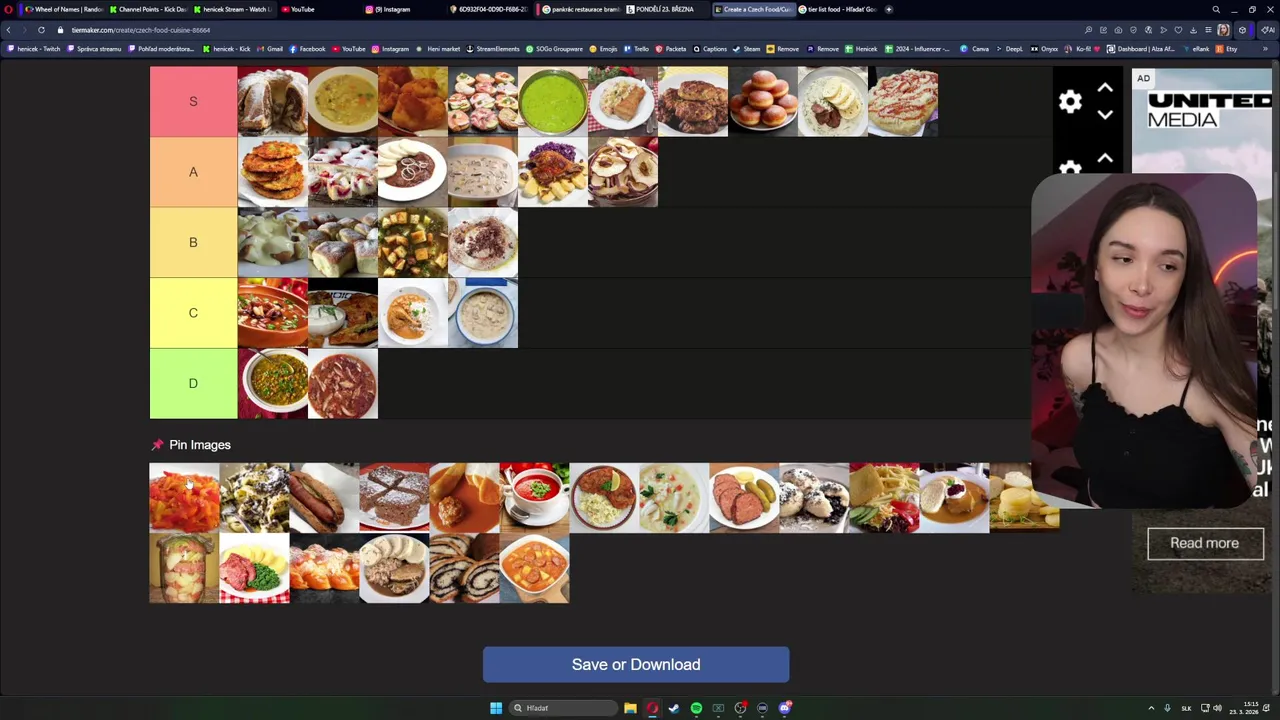
Task: Click the A tier orange label
Action: point(193,172)
